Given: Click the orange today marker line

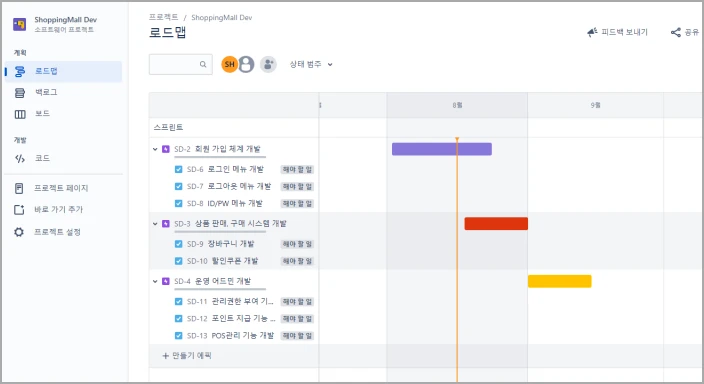Looking at the screenshot, I should [457, 260].
